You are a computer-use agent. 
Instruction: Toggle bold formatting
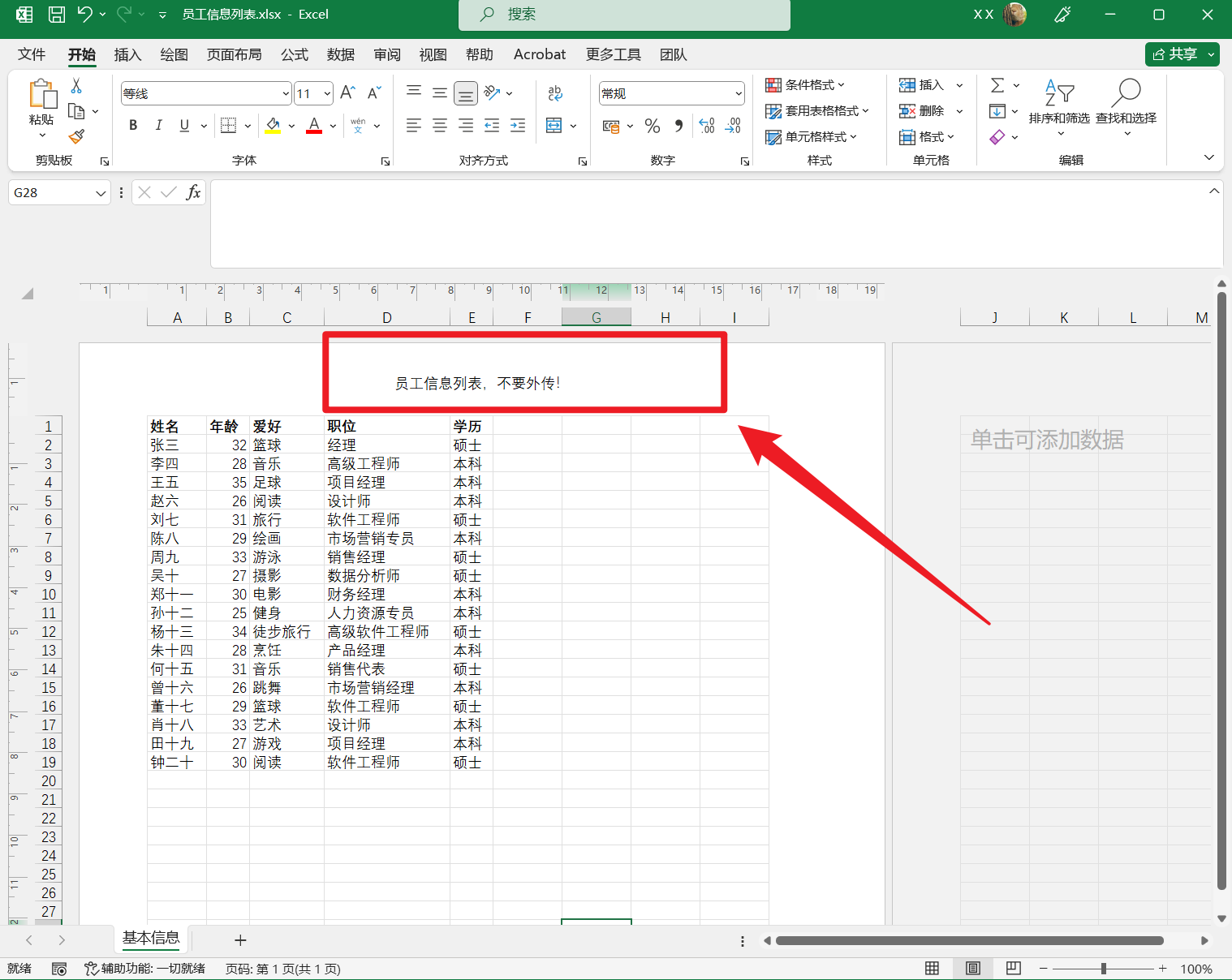point(132,125)
